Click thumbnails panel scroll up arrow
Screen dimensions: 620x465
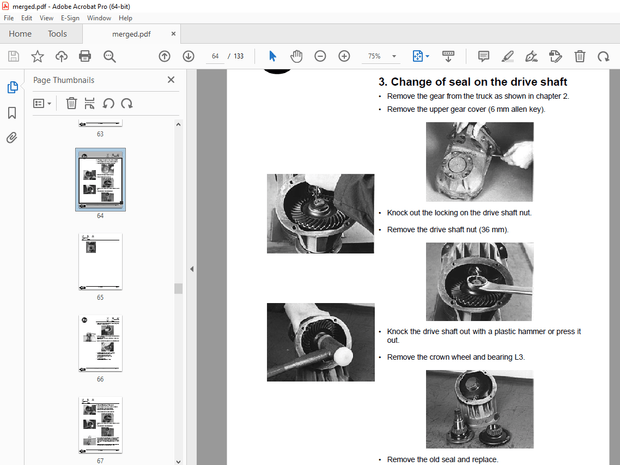click(178, 125)
